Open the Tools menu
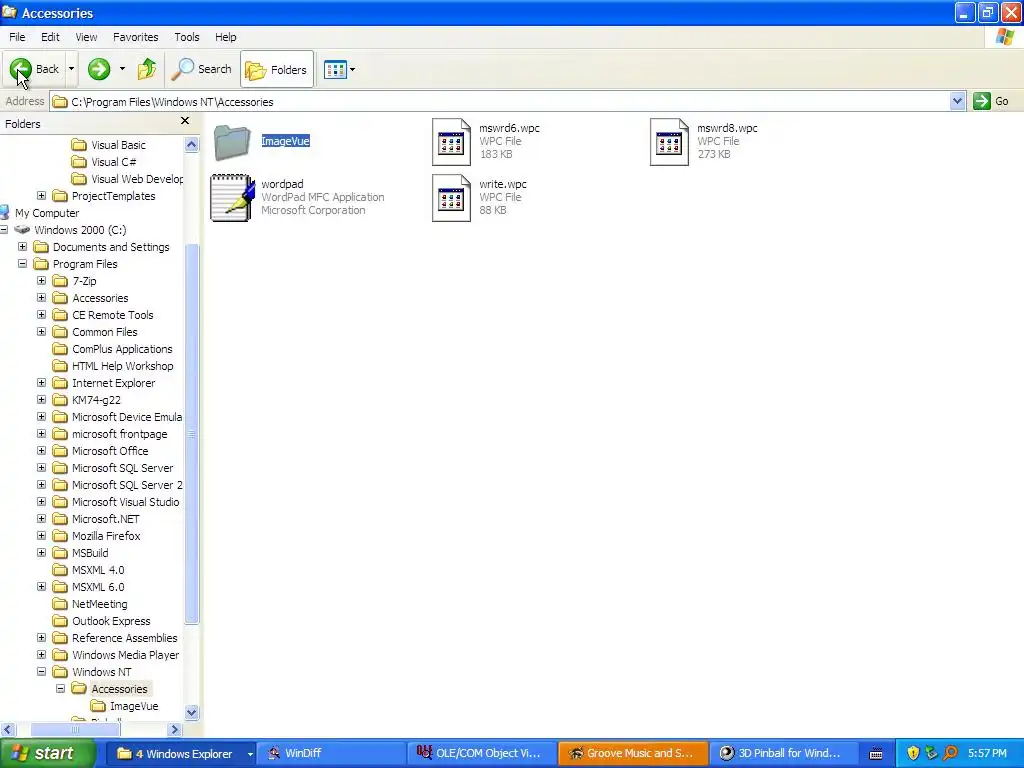The height and width of the screenshot is (768, 1024). click(187, 37)
